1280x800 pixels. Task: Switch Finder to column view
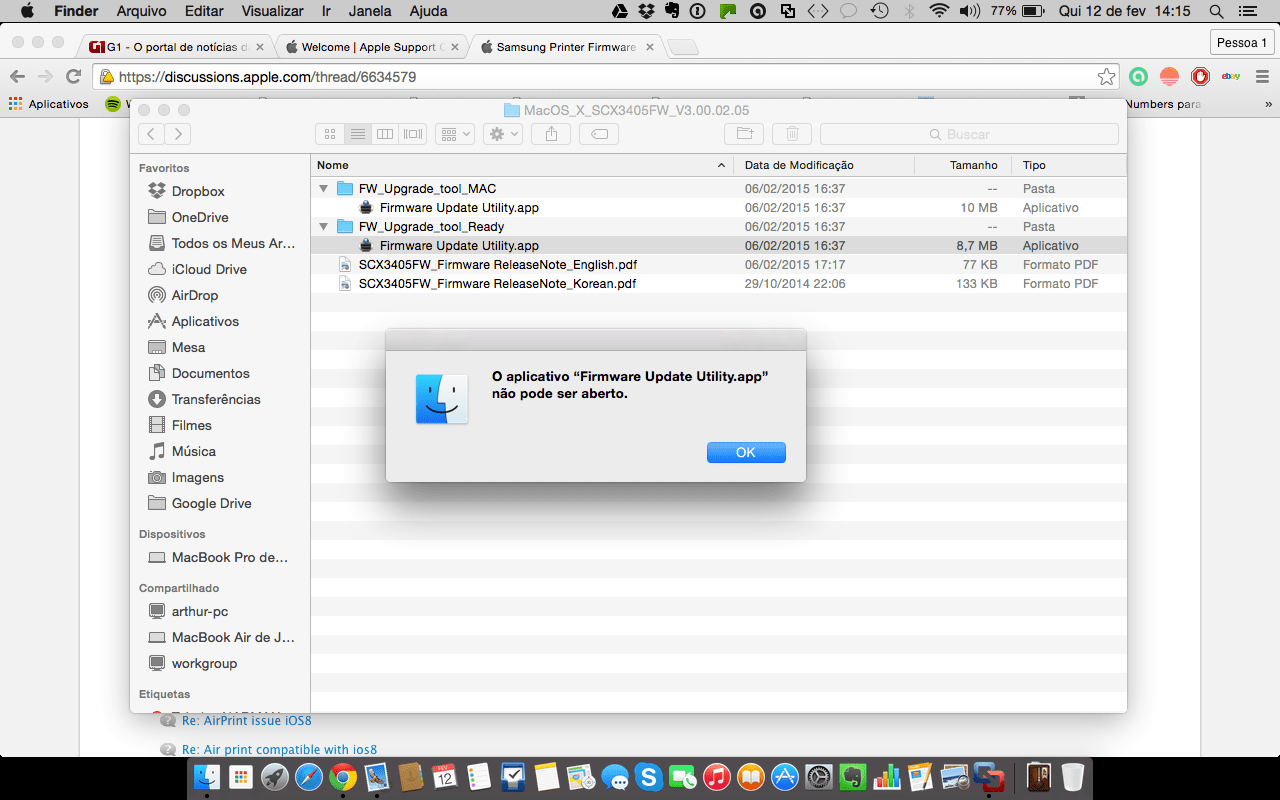[385, 134]
